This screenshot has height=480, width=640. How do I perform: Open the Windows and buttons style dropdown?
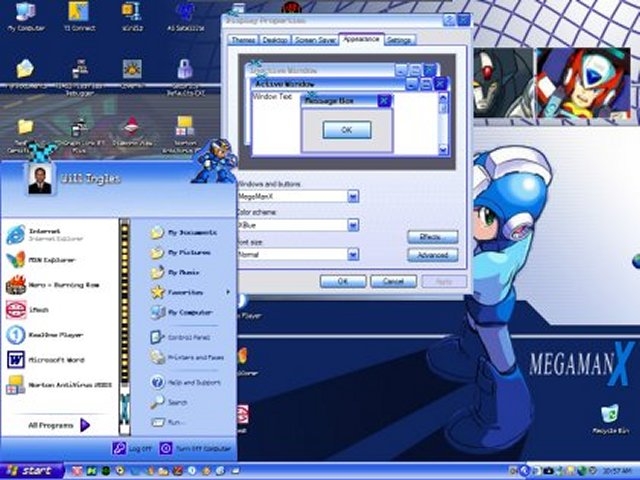click(x=353, y=197)
